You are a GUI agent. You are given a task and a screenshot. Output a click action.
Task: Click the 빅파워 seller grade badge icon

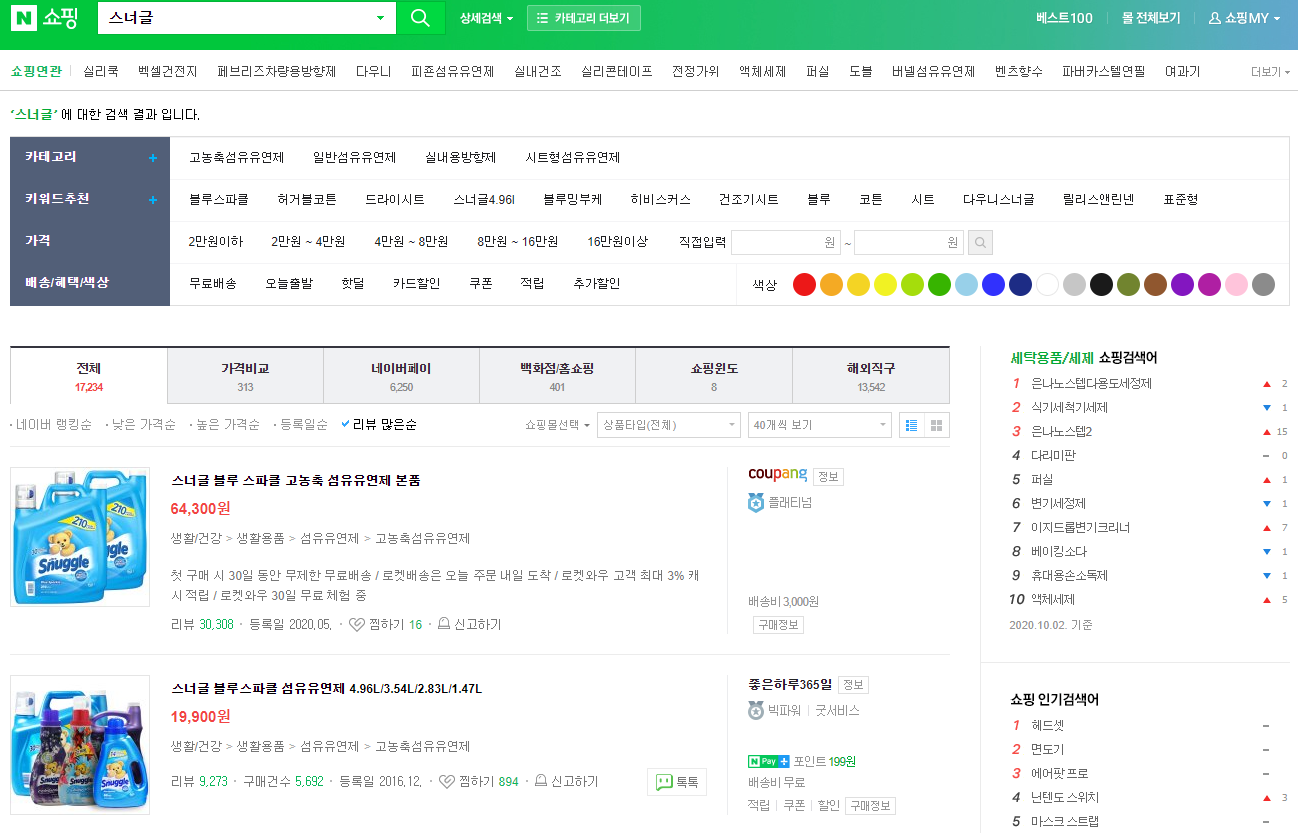point(756,711)
